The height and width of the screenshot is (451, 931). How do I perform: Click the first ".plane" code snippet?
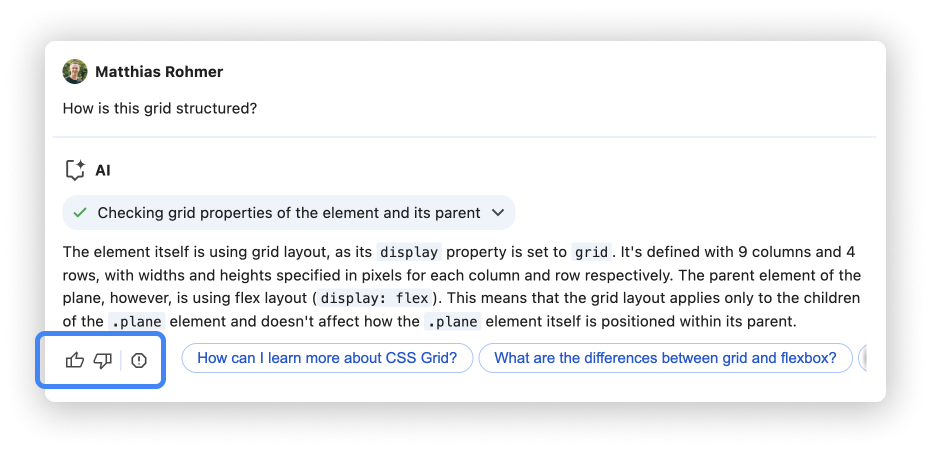click(134, 322)
